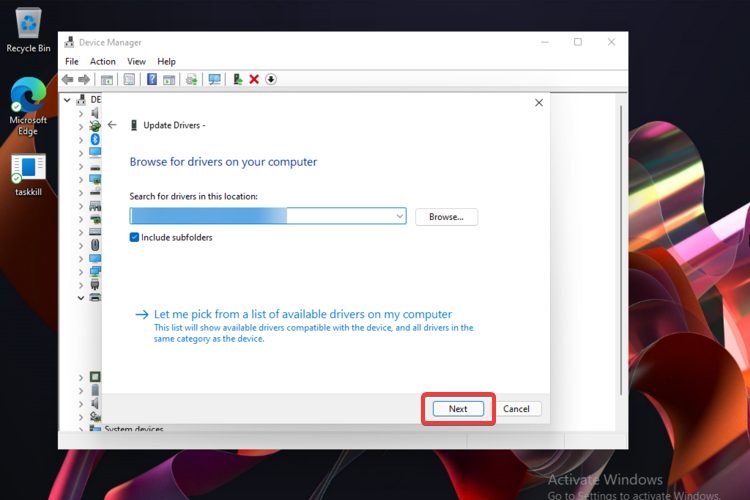Open the driver location dropdown

click(x=399, y=216)
